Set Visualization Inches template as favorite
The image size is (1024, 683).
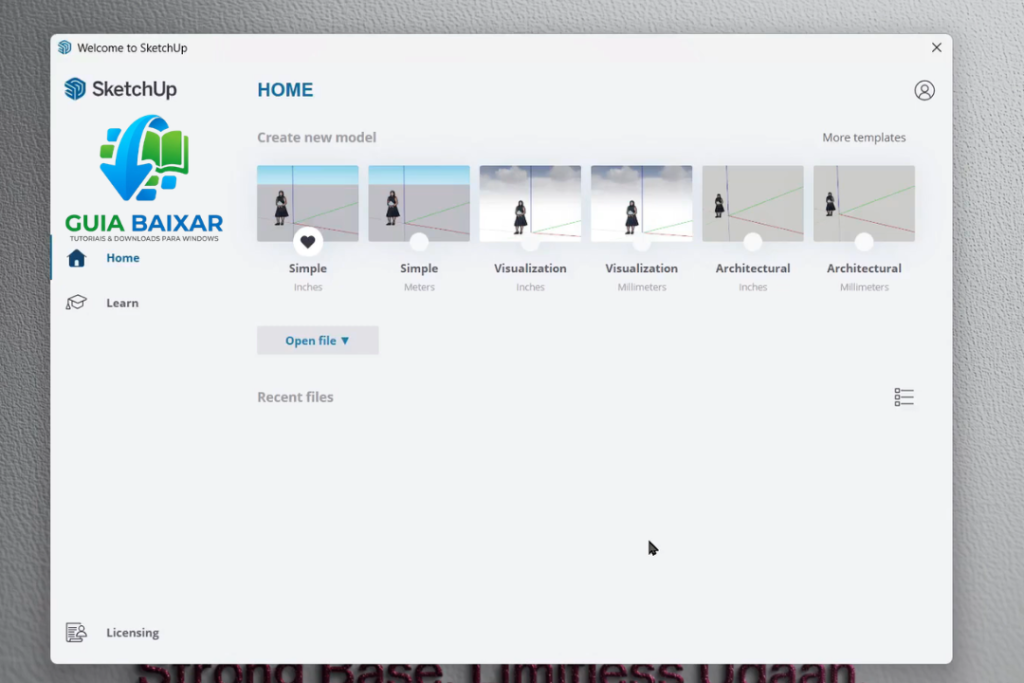click(530, 242)
